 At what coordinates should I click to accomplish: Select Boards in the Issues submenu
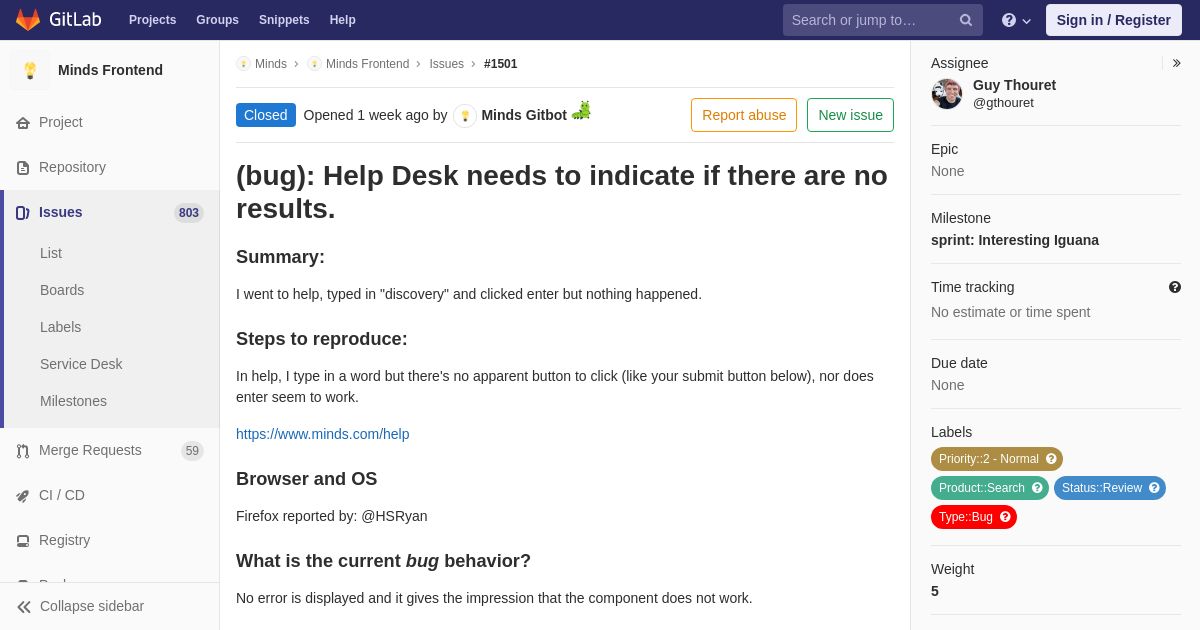[62, 290]
